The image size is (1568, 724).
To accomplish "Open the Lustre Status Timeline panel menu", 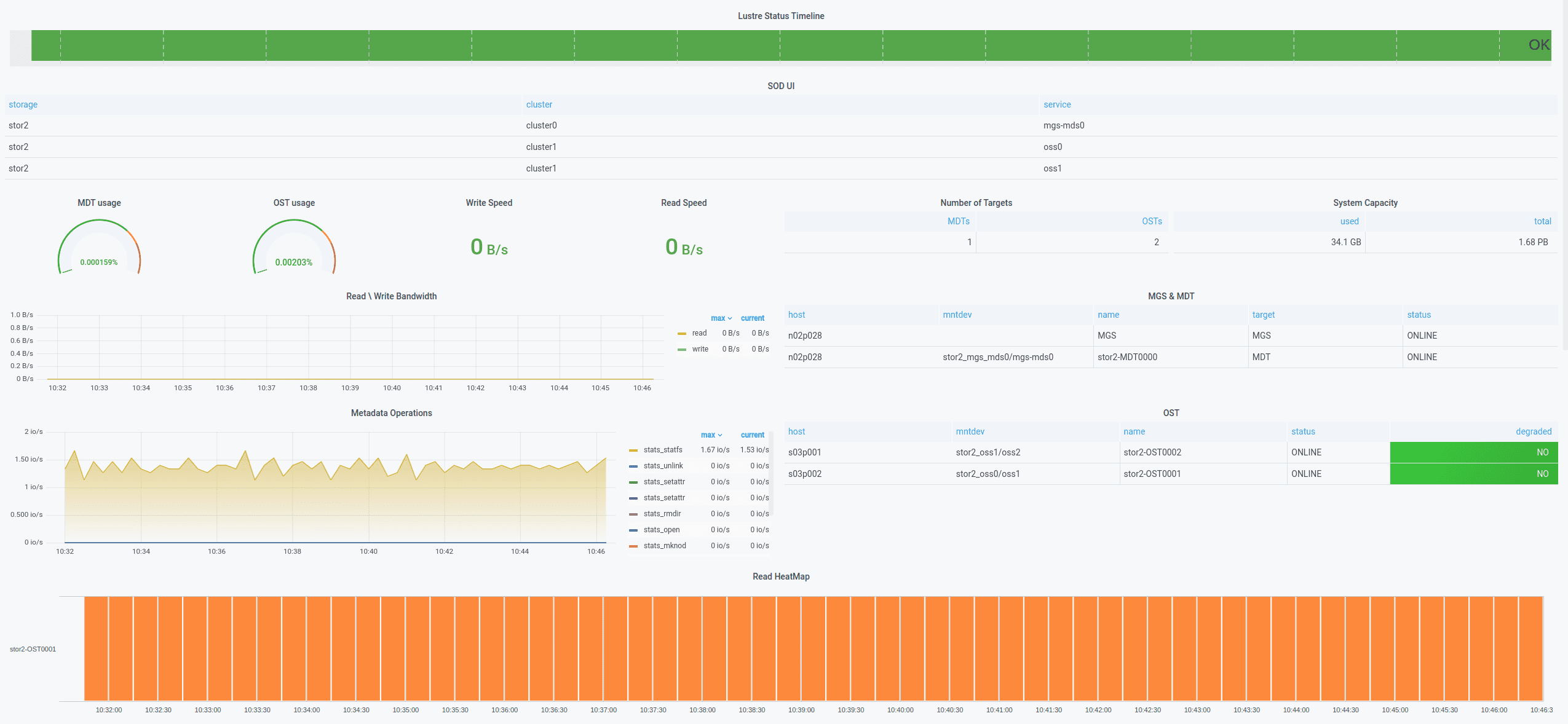I will [x=780, y=16].
